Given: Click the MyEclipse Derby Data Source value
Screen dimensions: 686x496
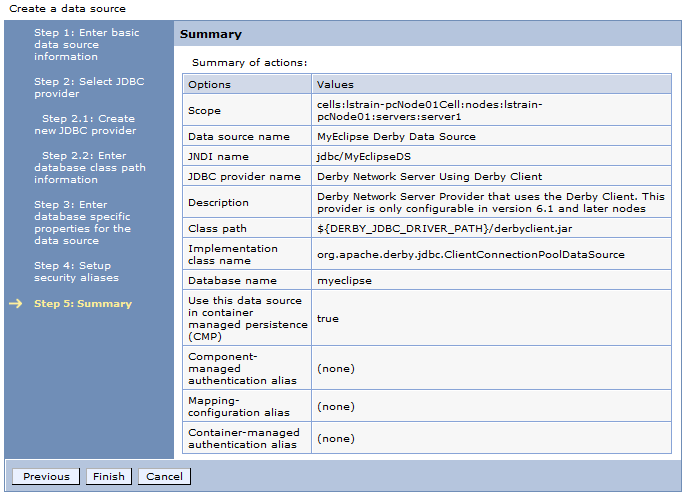Looking at the screenshot, I should [396, 137].
